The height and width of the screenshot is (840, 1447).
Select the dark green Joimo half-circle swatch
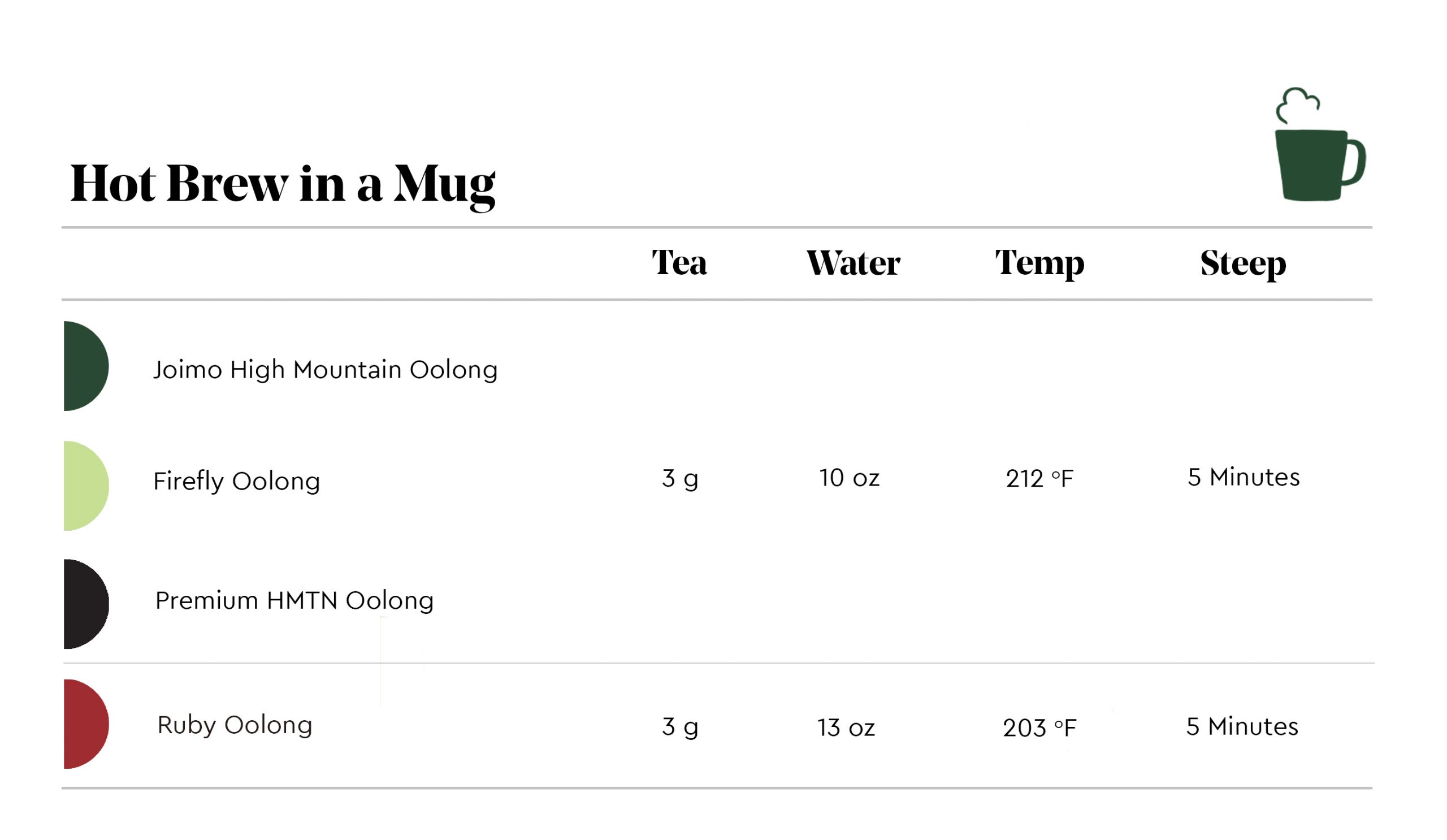tap(86, 367)
